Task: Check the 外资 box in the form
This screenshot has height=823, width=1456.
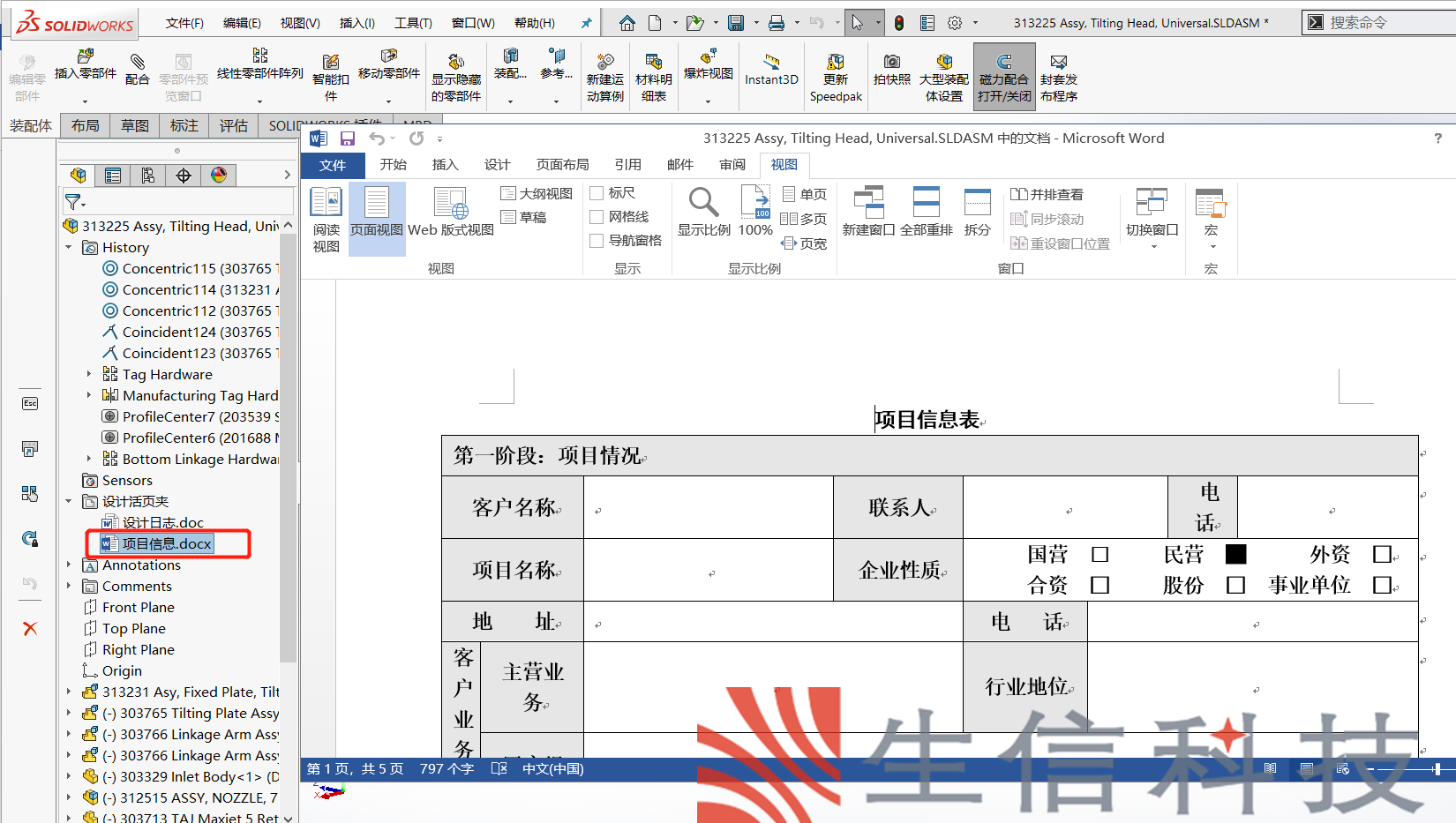Action: (1382, 555)
